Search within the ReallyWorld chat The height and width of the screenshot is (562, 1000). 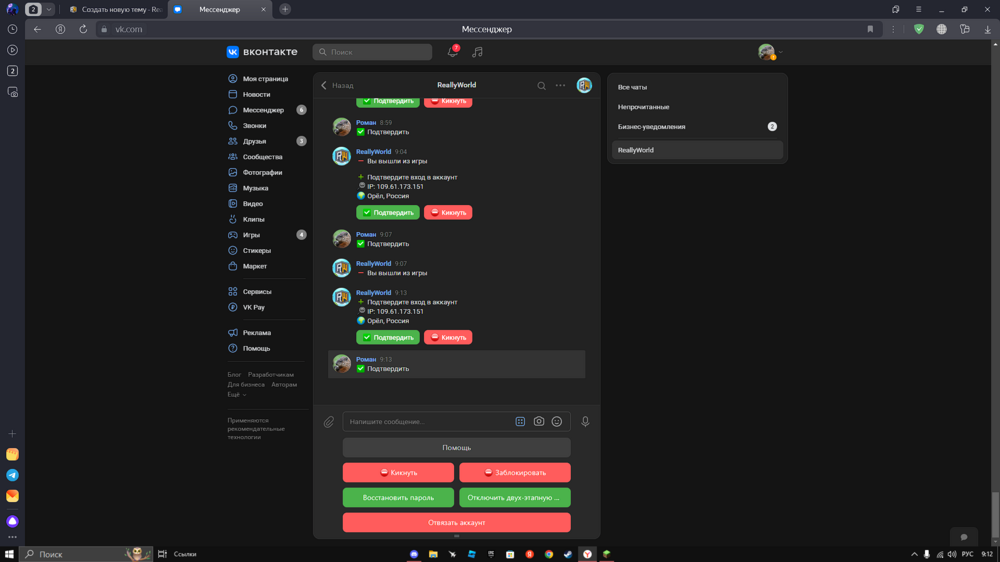541,85
